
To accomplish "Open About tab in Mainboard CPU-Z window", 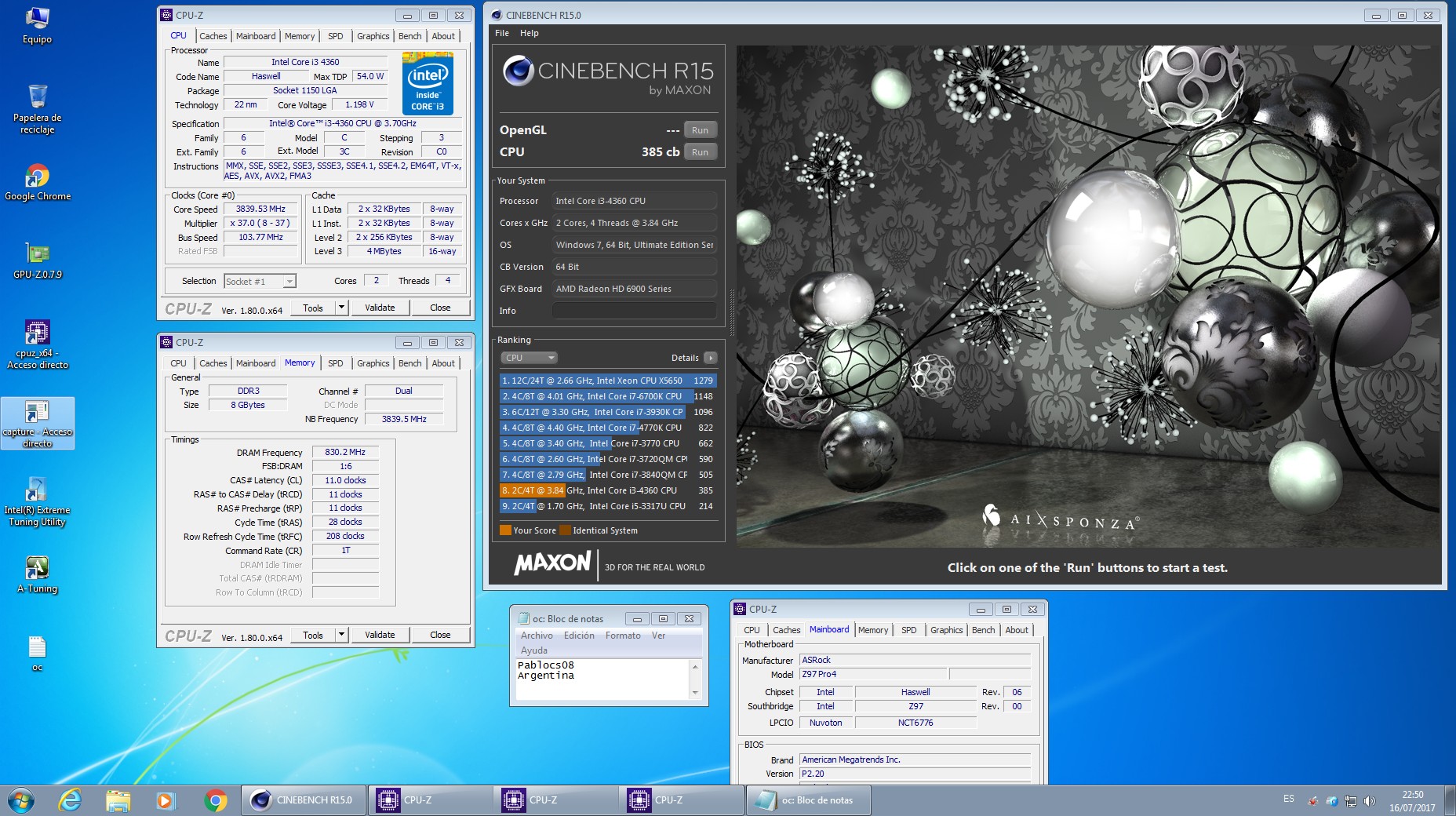I will pyautogui.click(x=1017, y=630).
